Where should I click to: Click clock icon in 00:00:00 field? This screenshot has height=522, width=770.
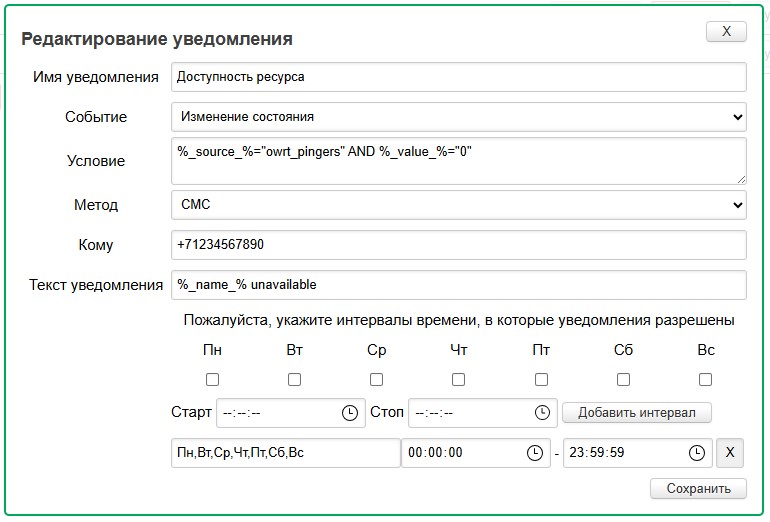[x=535, y=453]
